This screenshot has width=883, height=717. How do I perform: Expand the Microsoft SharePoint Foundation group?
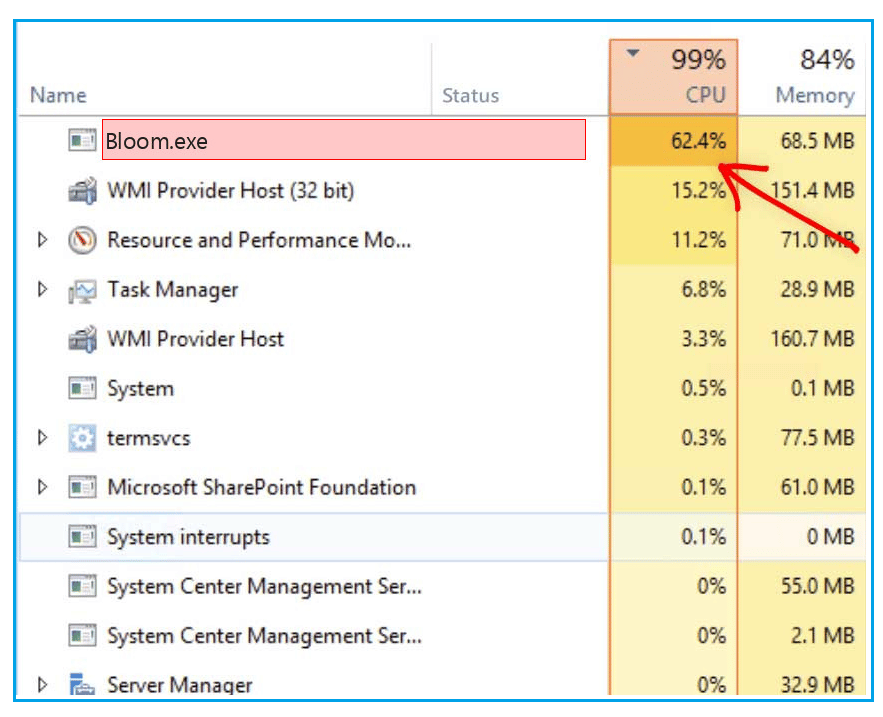click(x=42, y=487)
